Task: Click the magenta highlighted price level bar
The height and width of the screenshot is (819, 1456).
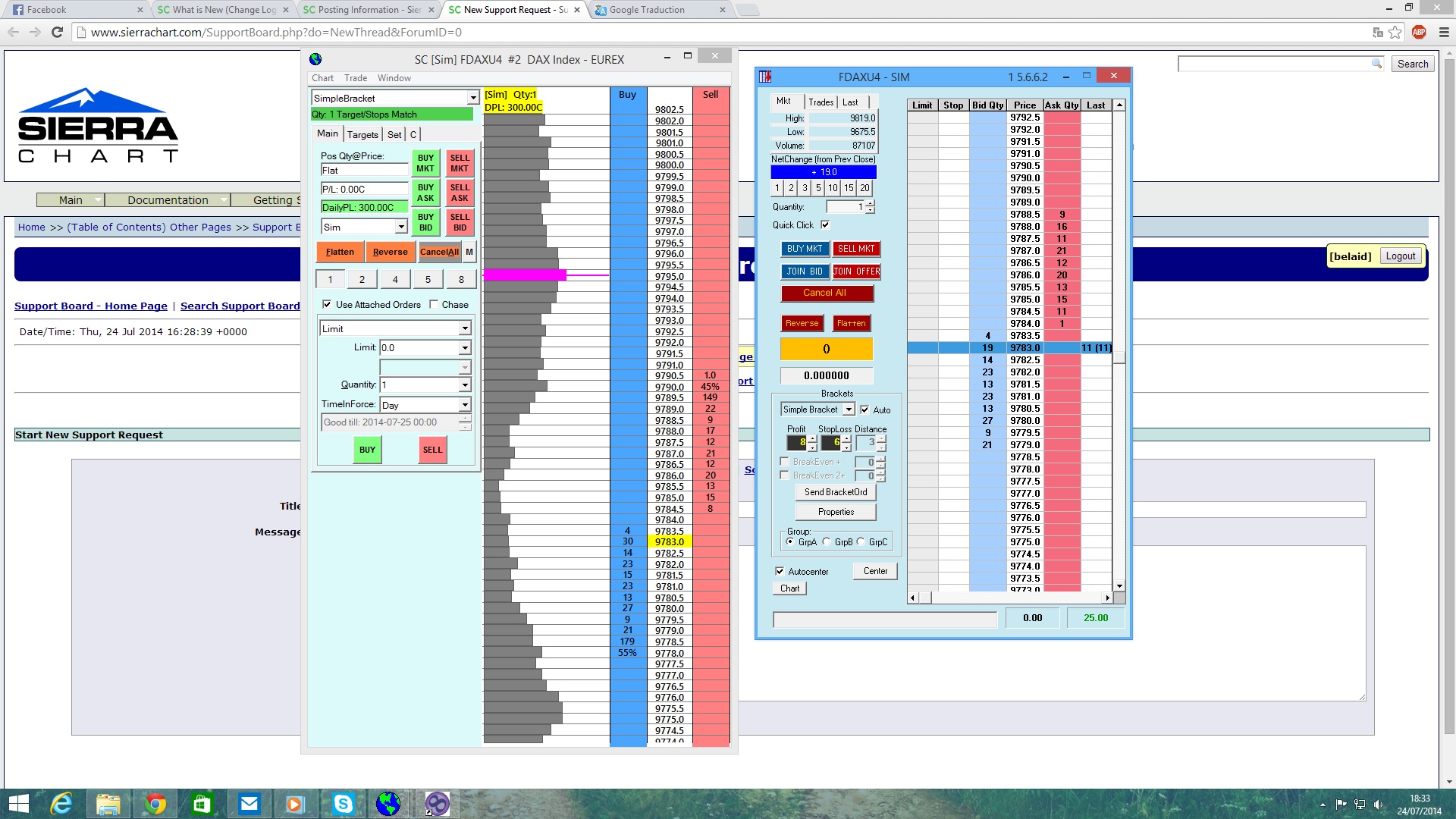Action: point(525,275)
